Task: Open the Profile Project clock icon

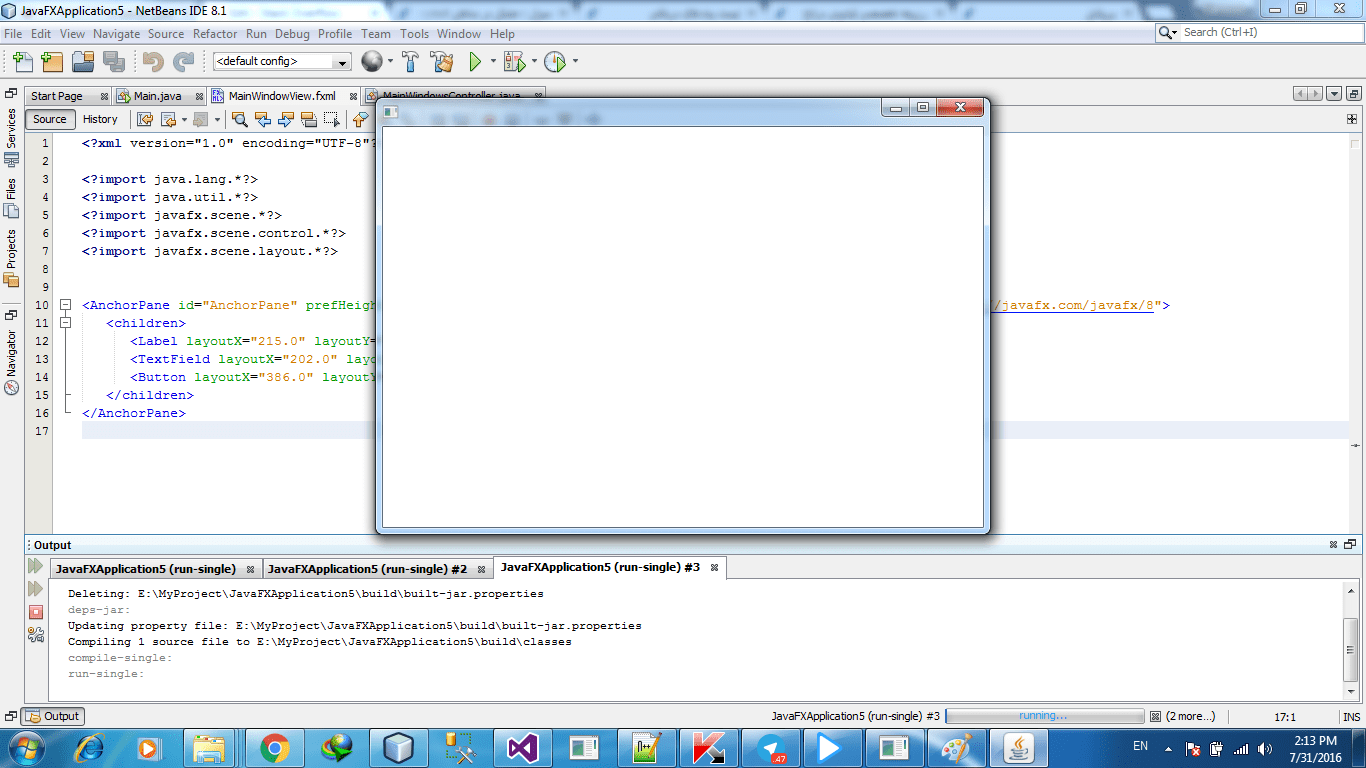Action: point(556,61)
